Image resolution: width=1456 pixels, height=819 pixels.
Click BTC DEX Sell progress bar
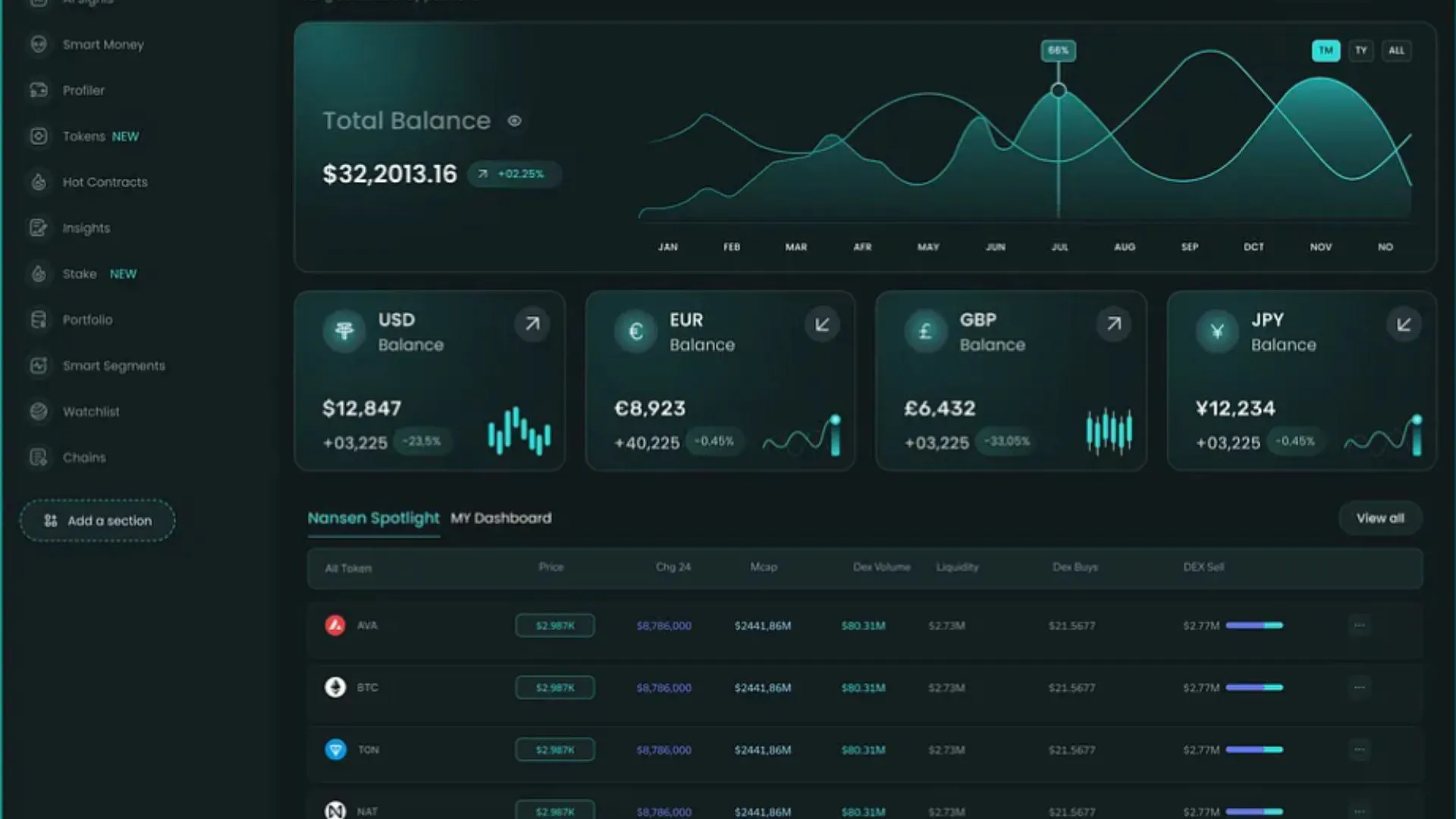pos(1254,688)
